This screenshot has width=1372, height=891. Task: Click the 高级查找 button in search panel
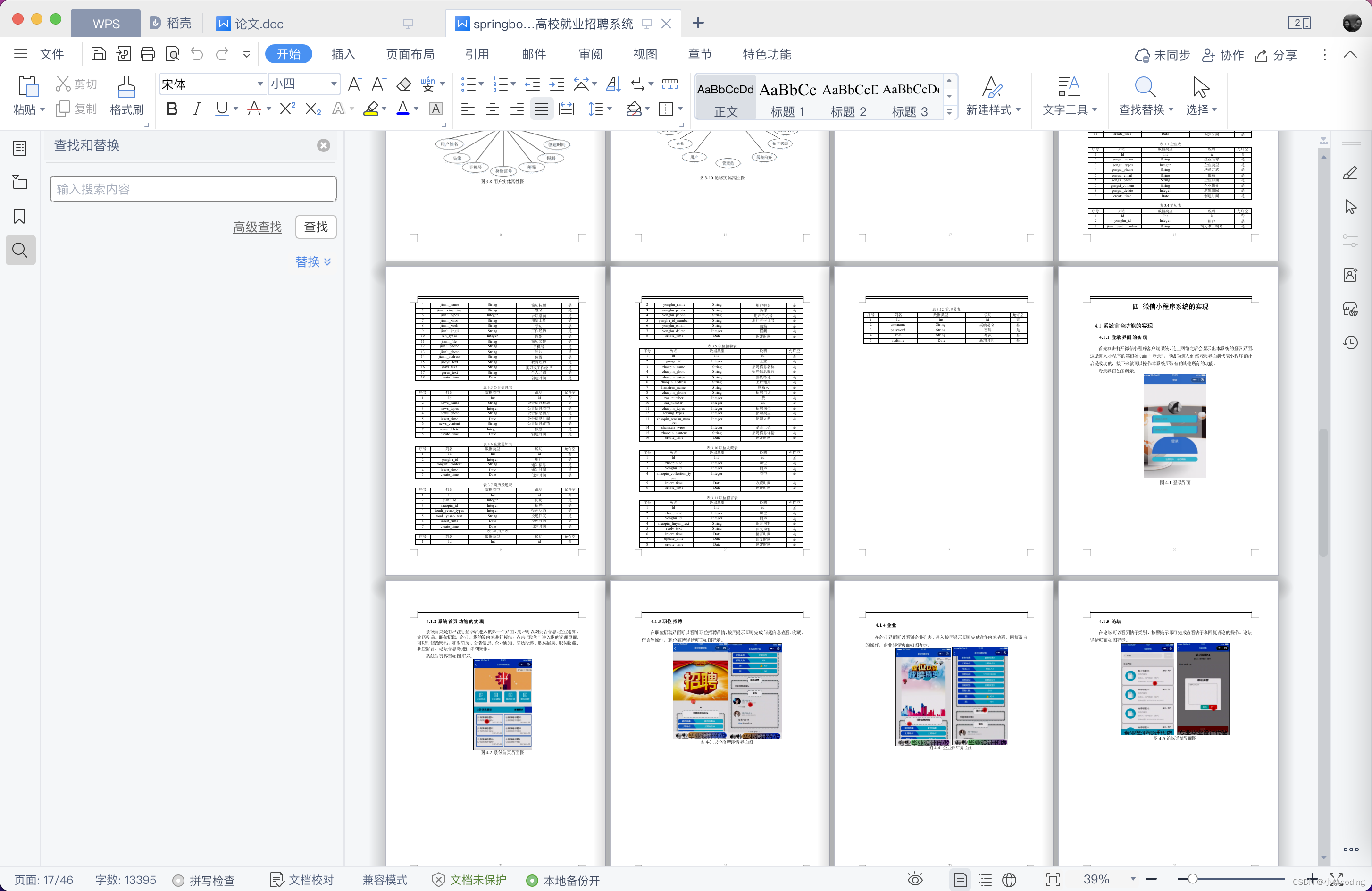pos(257,227)
